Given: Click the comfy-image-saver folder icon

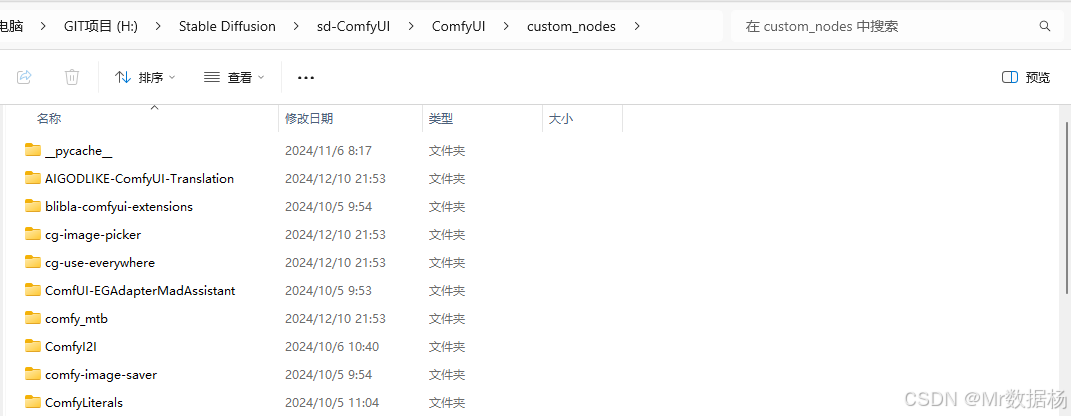Looking at the screenshot, I should click(33, 374).
